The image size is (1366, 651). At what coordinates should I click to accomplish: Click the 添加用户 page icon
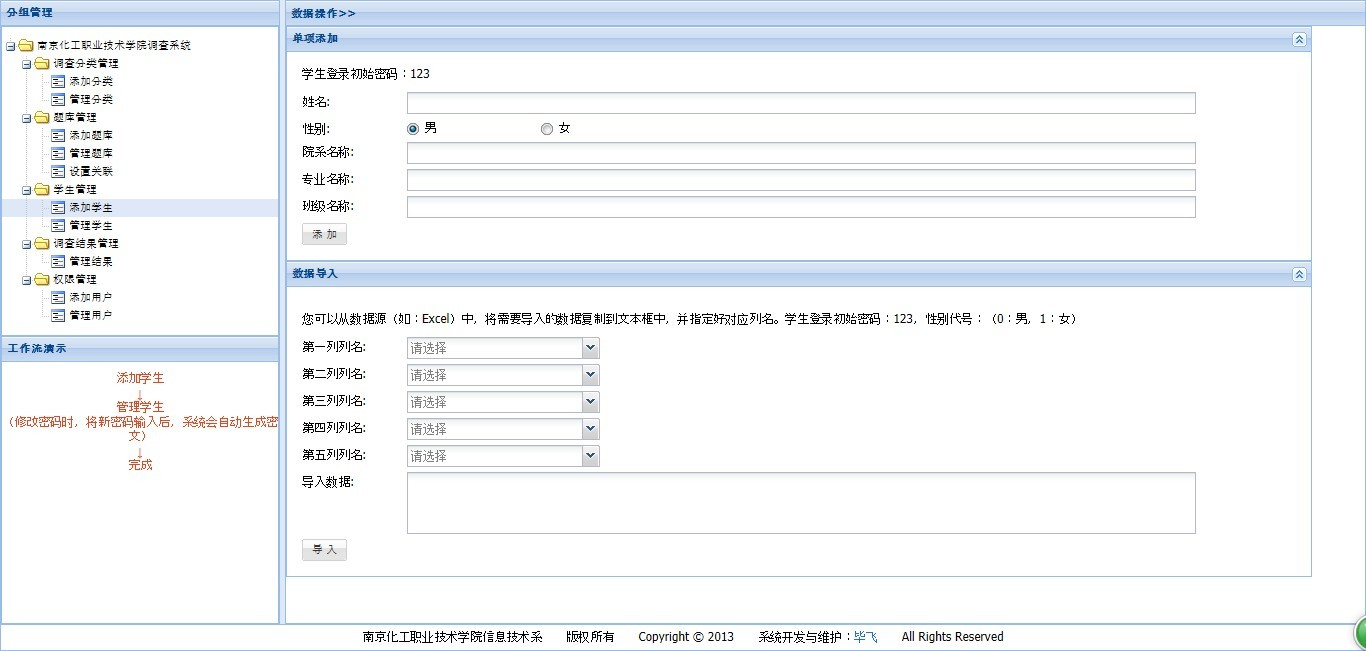58,298
